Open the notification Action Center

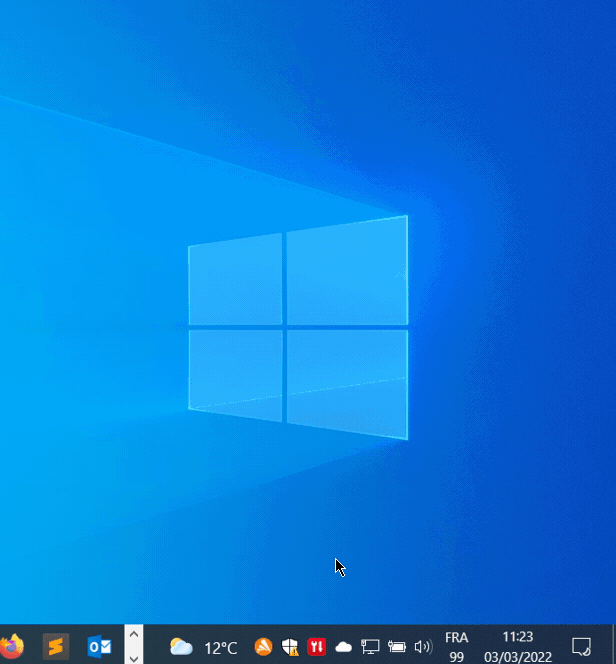click(x=581, y=646)
